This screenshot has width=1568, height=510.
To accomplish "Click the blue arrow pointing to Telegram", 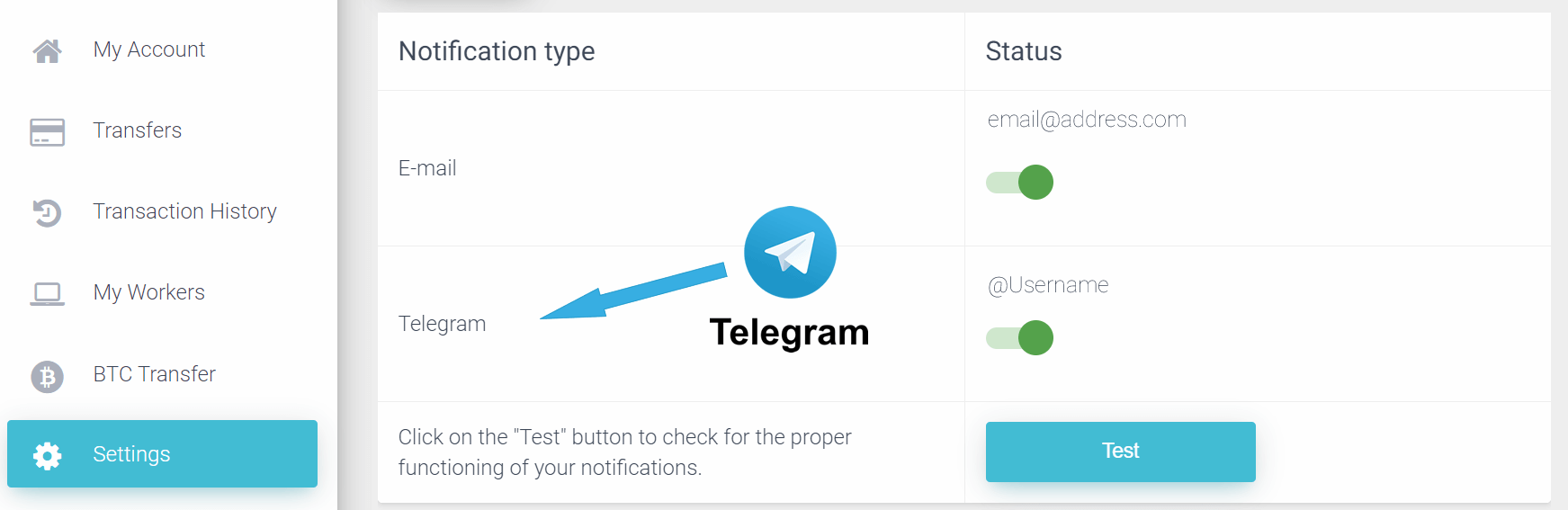I will (x=632, y=291).
